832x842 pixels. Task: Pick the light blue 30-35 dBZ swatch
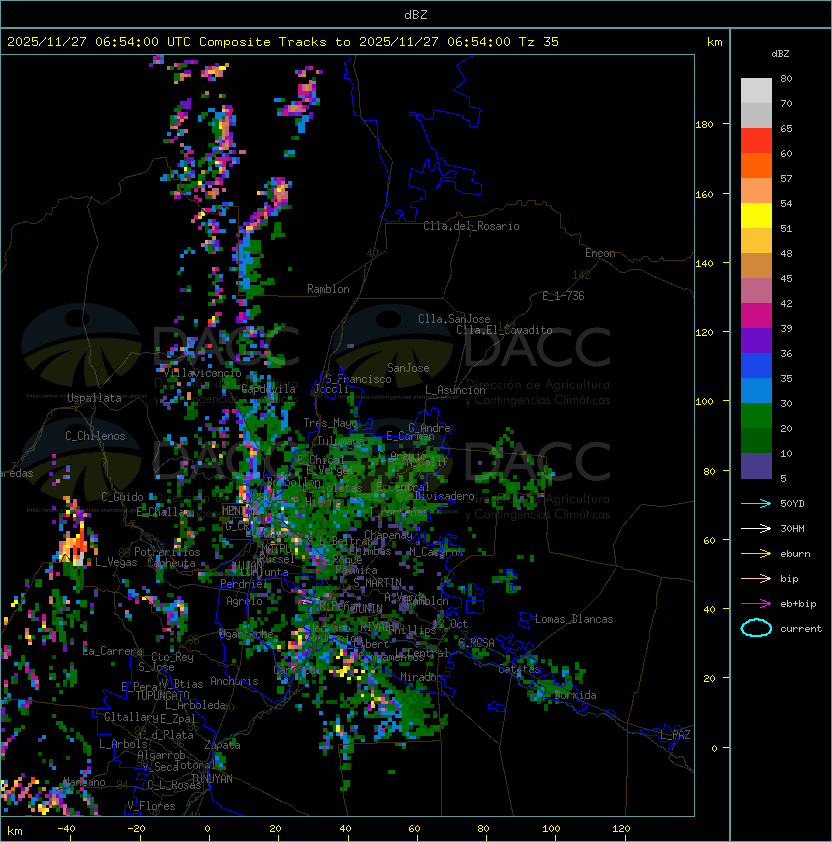[x=756, y=391]
